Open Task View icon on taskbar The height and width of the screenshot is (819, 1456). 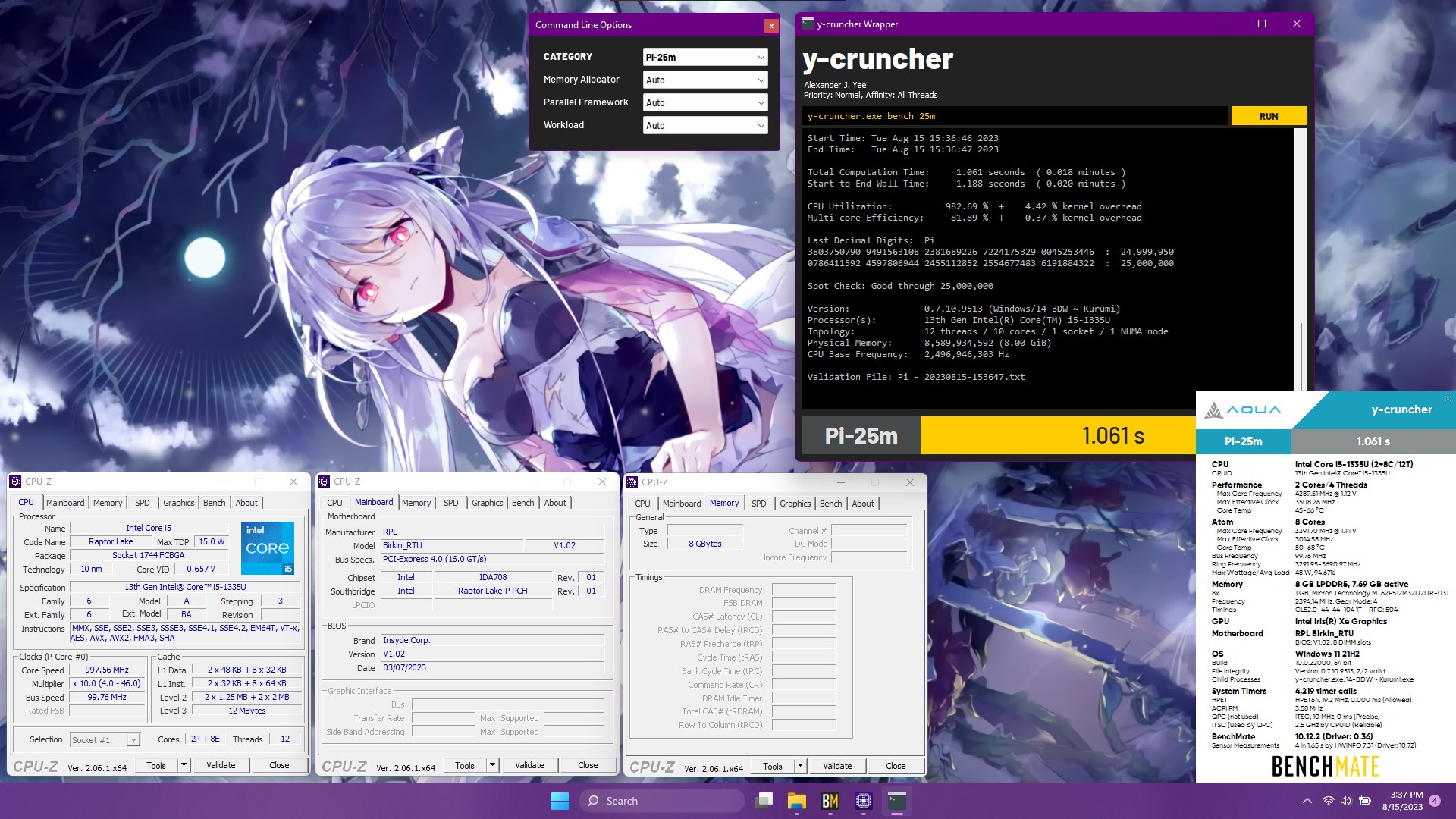[764, 801]
